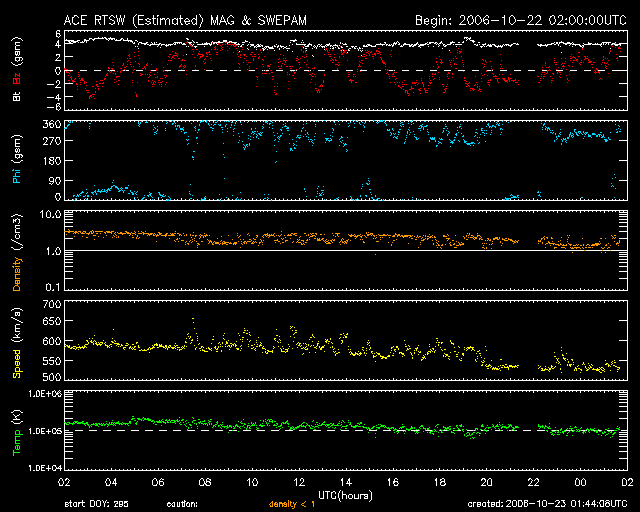Image resolution: width=640 pixels, height=512 pixels.
Task: Select the 00 hour tick label
Action: click(x=580, y=482)
